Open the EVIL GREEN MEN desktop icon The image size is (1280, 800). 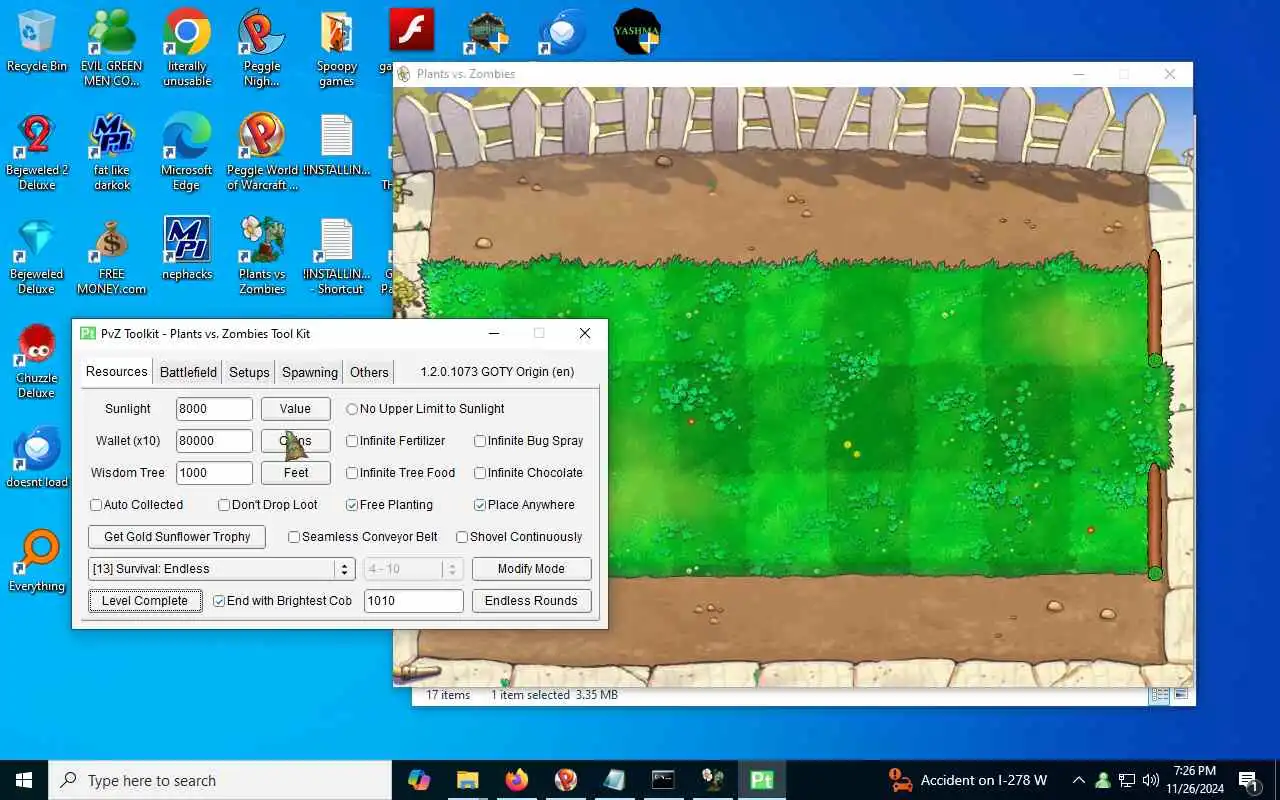112,47
